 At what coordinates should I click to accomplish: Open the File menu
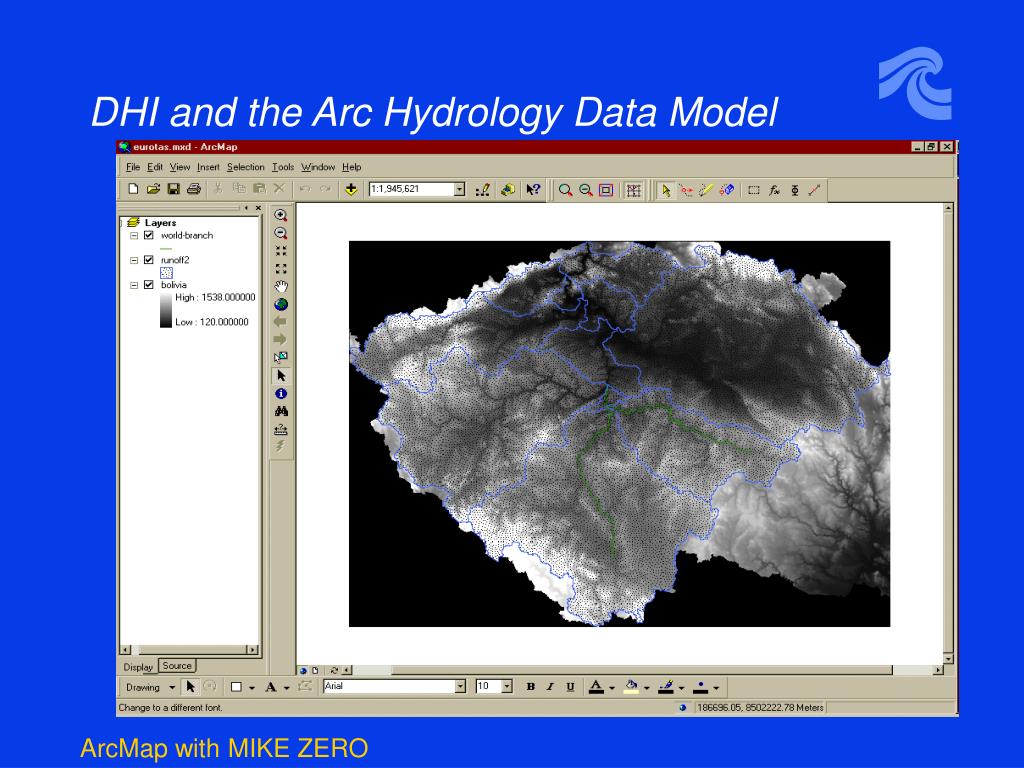tap(133, 167)
